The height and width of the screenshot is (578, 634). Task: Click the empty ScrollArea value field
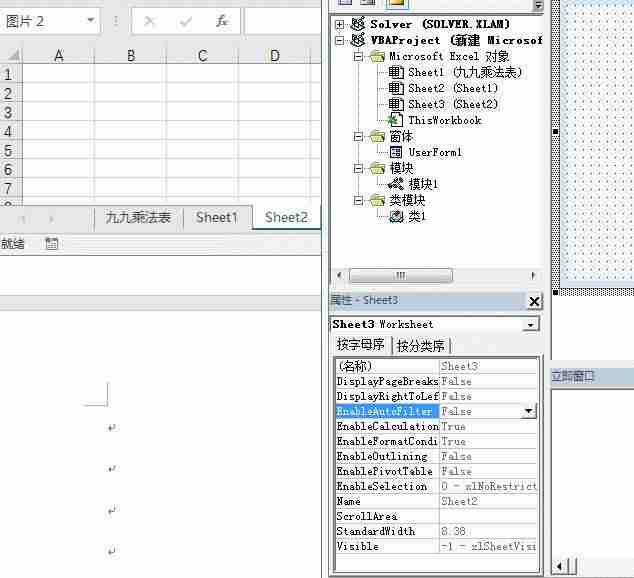(x=488, y=516)
